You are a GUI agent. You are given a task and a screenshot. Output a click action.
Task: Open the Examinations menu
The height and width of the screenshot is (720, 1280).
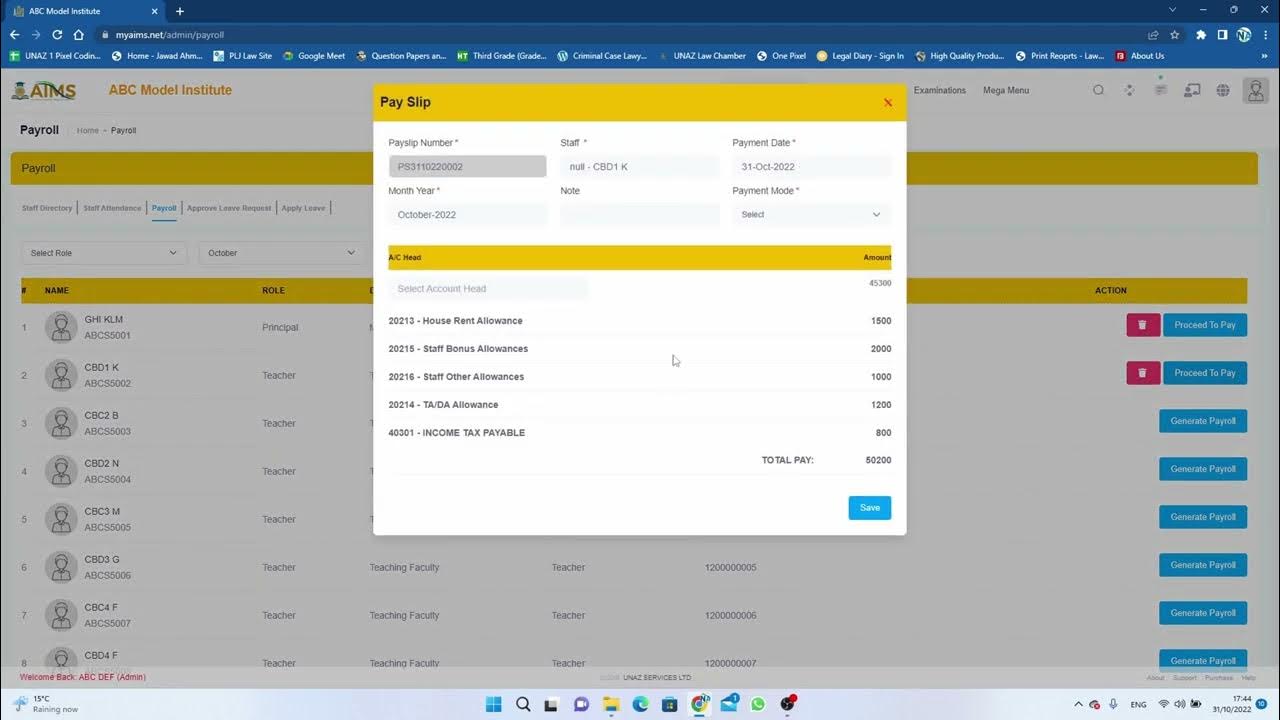click(940, 90)
